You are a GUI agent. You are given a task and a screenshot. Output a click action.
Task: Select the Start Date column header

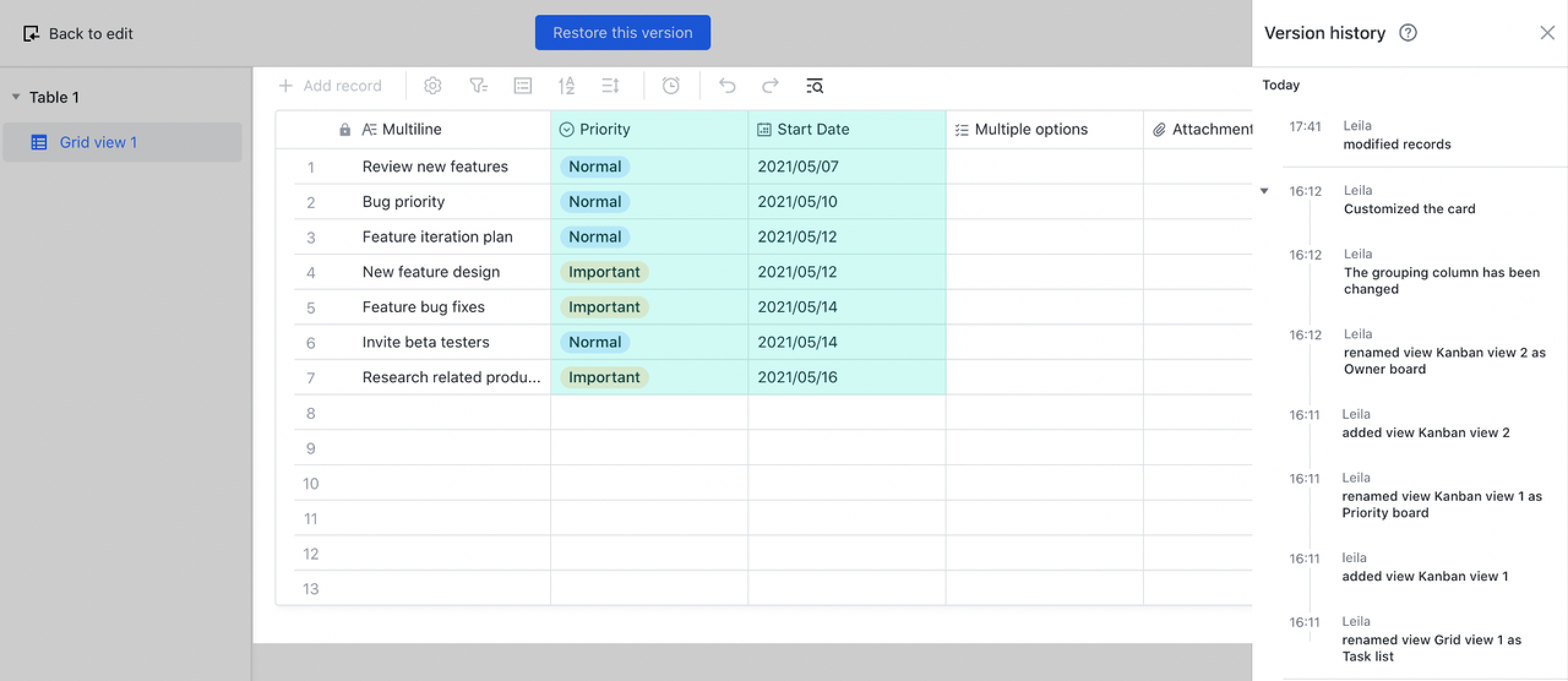pos(847,130)
